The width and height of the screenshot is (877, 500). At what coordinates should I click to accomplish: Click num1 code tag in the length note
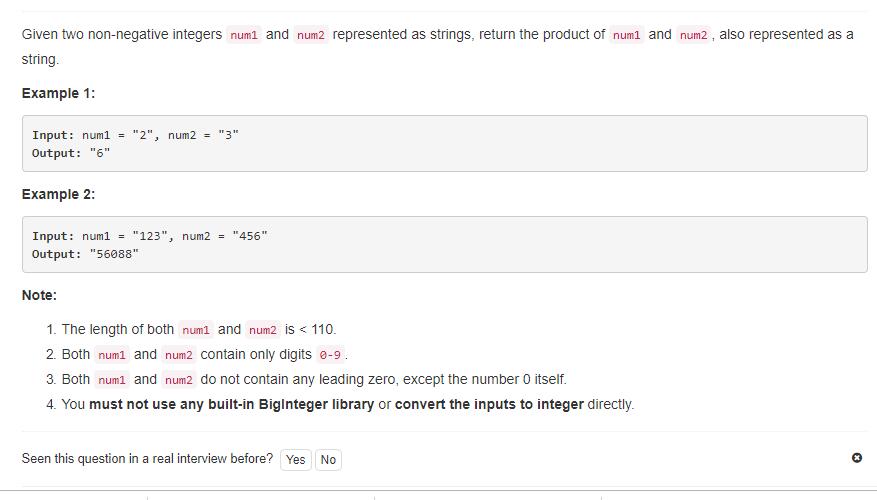196,330
